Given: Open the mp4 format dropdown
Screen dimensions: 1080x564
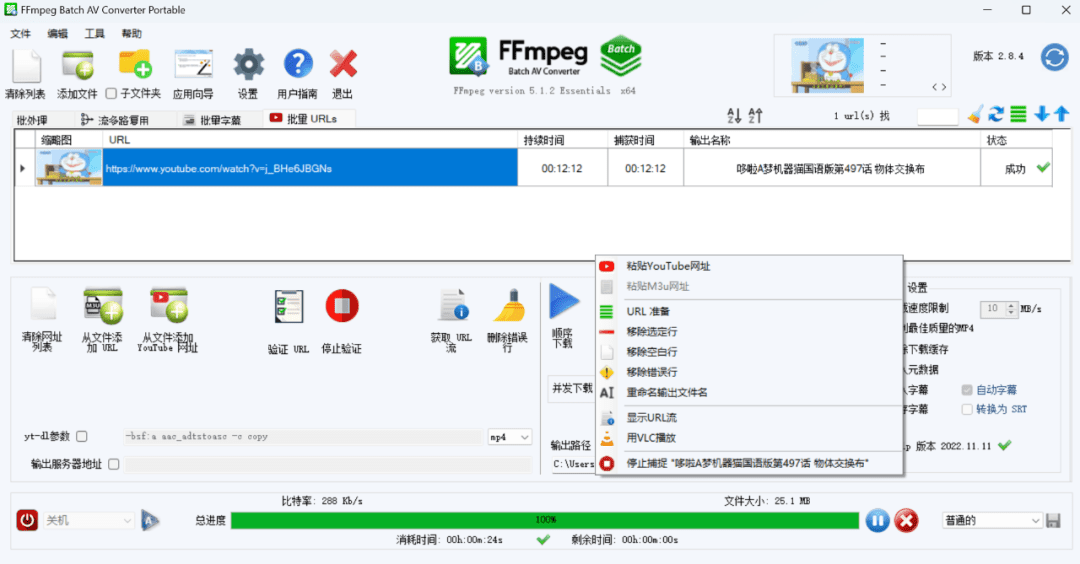Looking at the screenshot, I should tap(509, 437).
